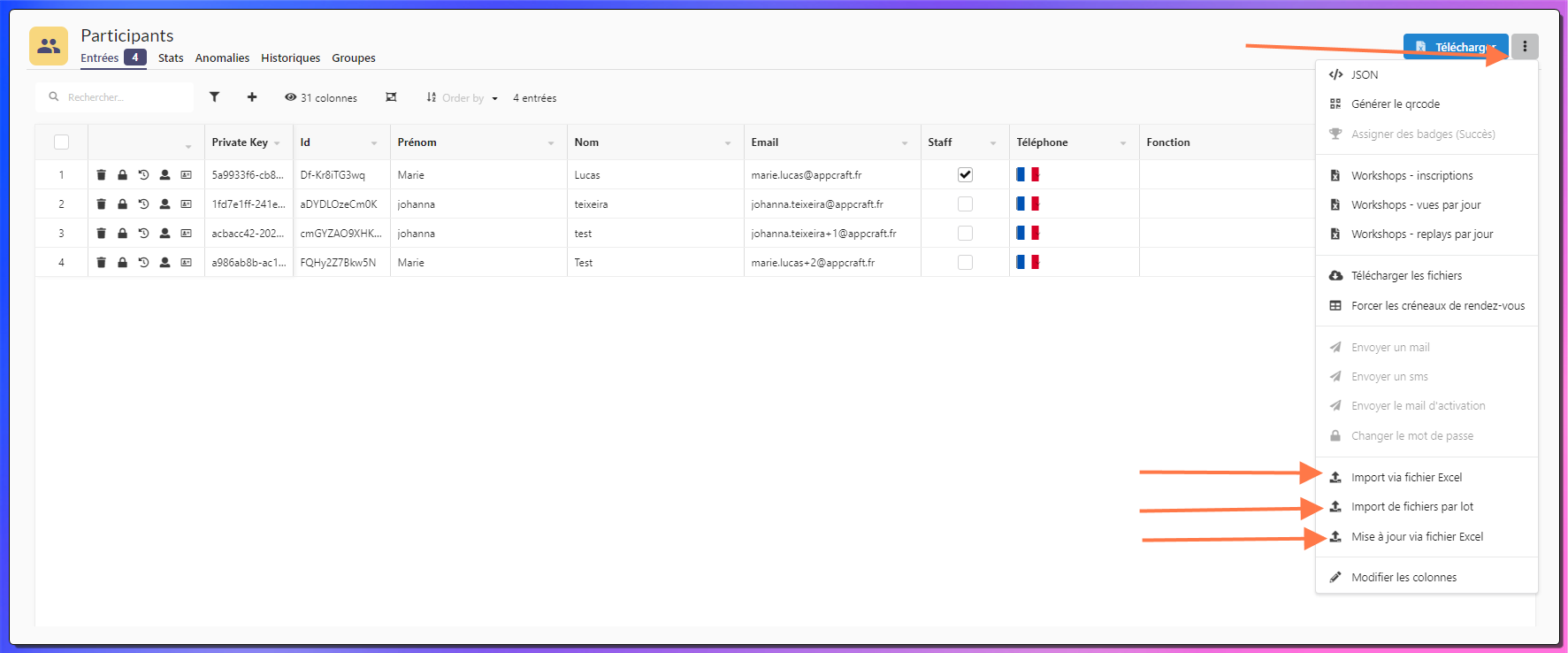Image resolution: width=1568 pixels, height=653 pixels.
Task: Open the three-dot more options button
Action: click(x=1525, y=47)
